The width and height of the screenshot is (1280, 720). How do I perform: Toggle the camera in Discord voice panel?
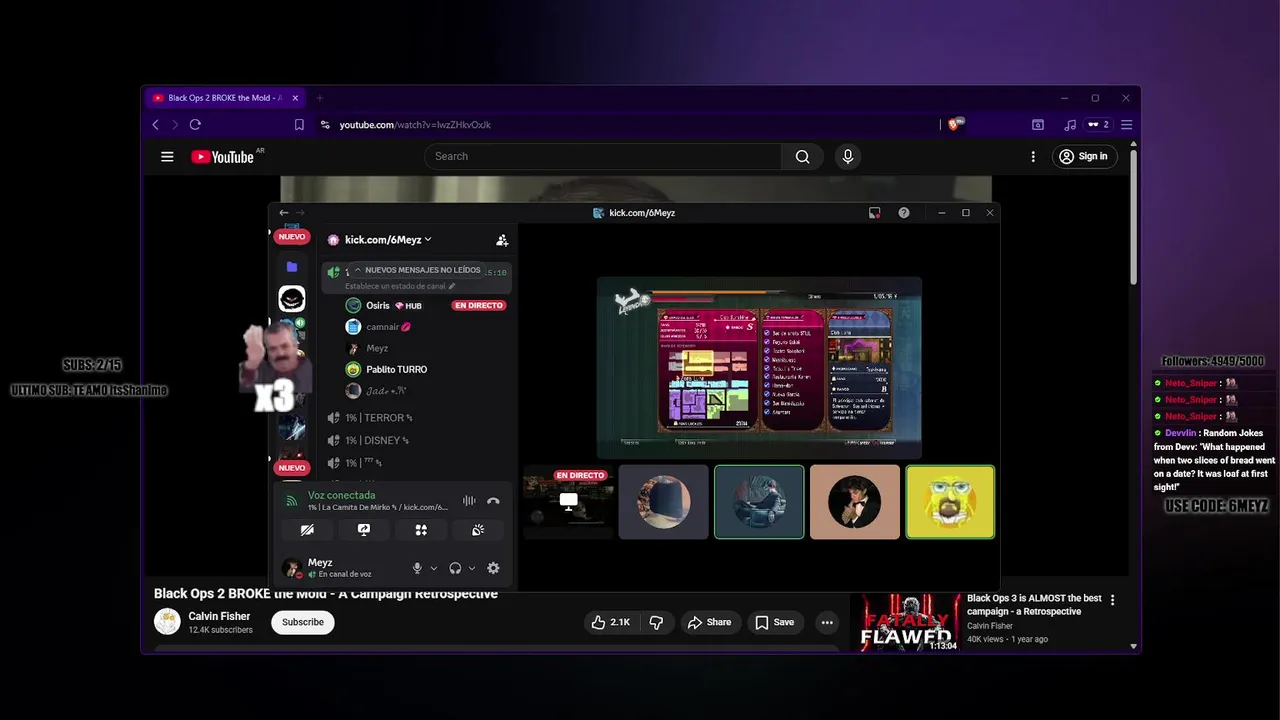(307, 530)
